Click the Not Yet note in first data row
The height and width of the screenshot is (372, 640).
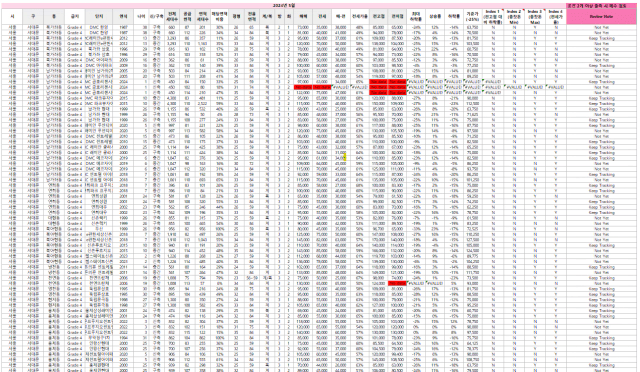point(601,27)
